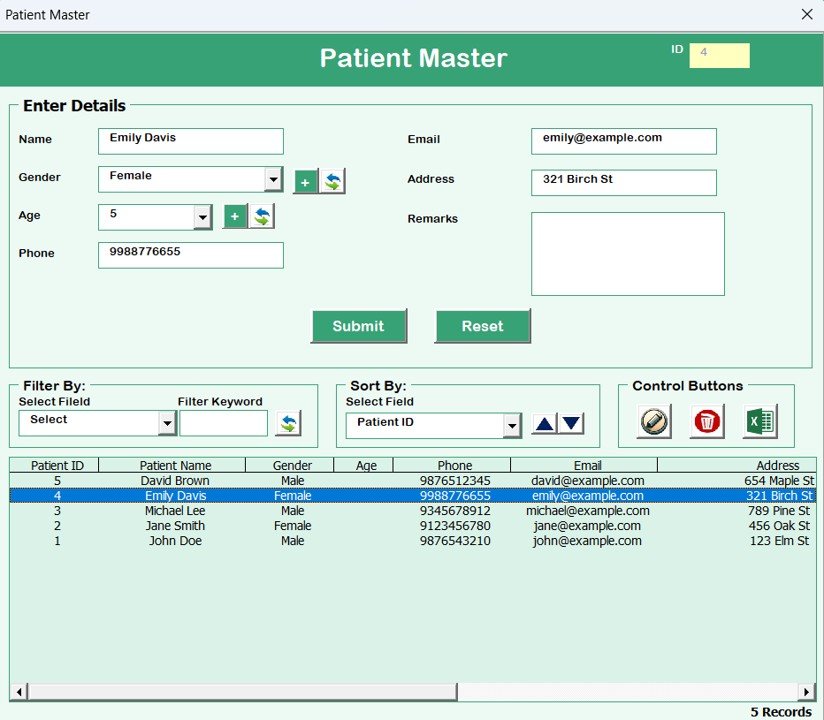The width and height of the screenshot is (824, 720).
Task: Select the Jane Smith row
Action: 413,526
